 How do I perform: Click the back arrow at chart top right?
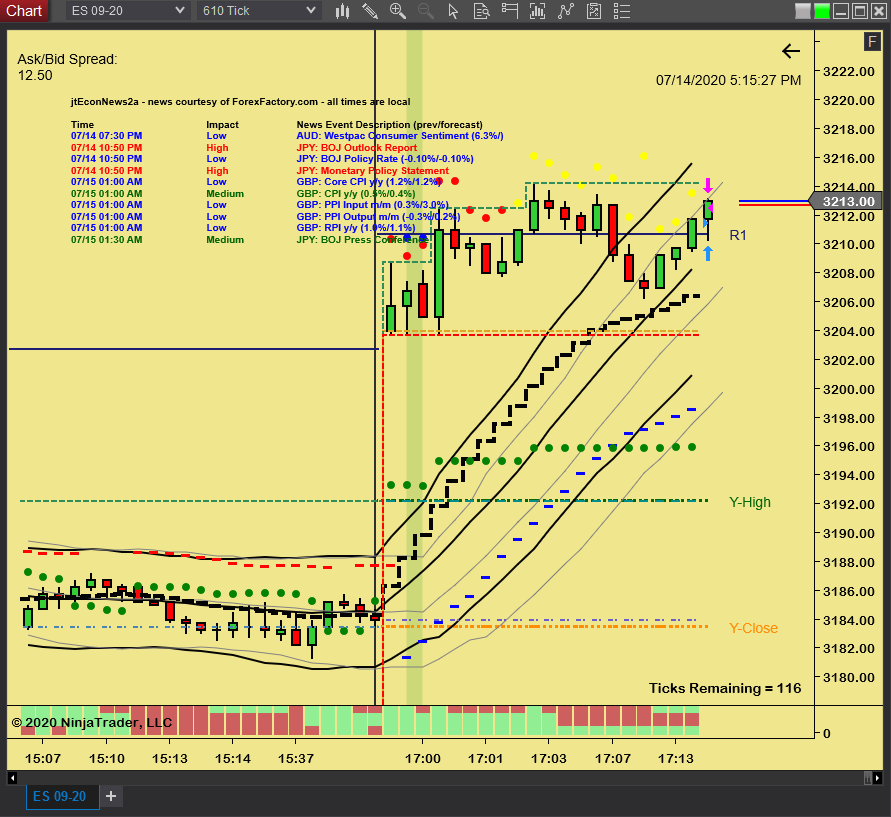click(x=790, y=51)
